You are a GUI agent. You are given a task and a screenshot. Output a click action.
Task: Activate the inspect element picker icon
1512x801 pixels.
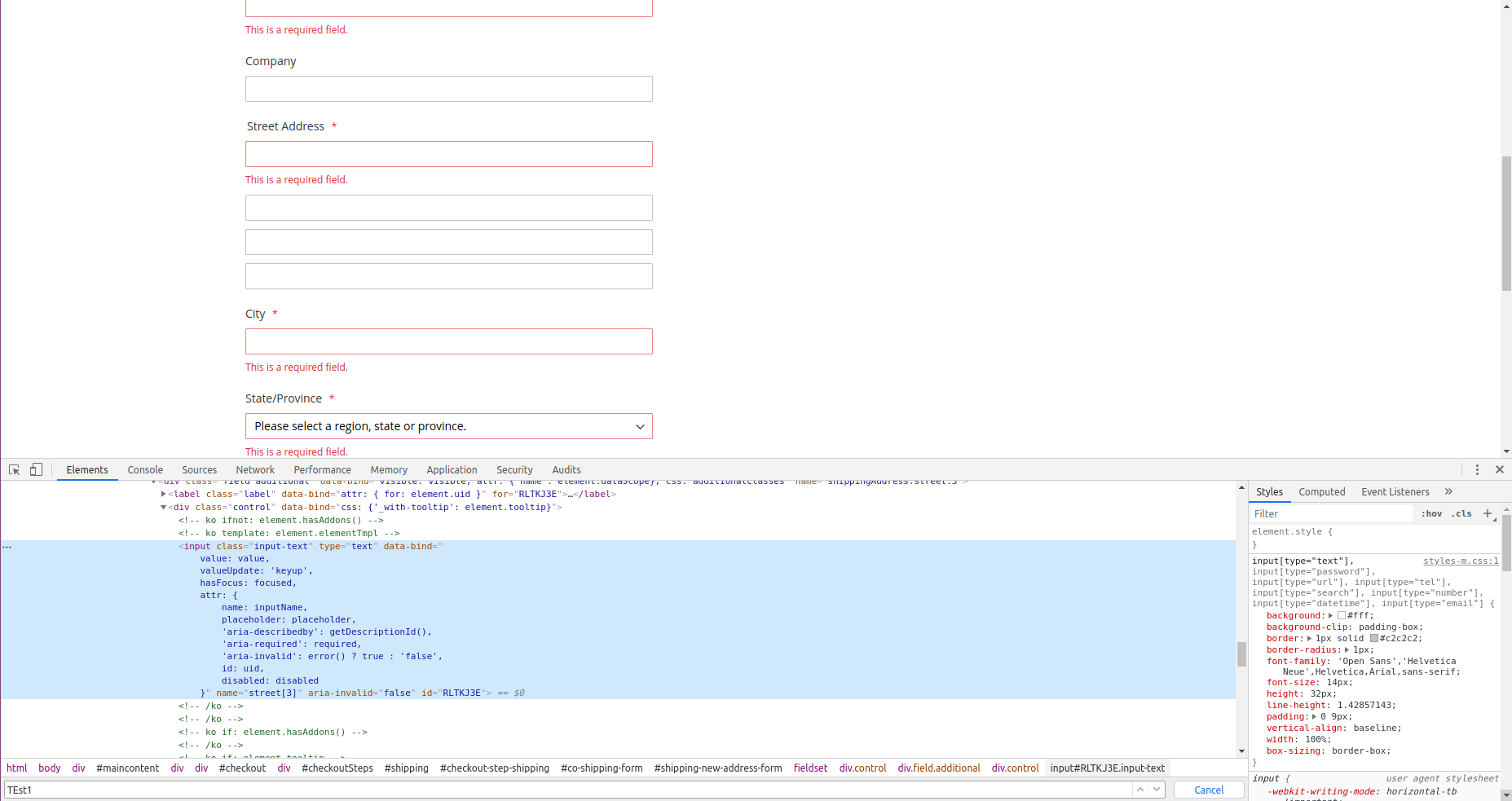click(14, 469)
